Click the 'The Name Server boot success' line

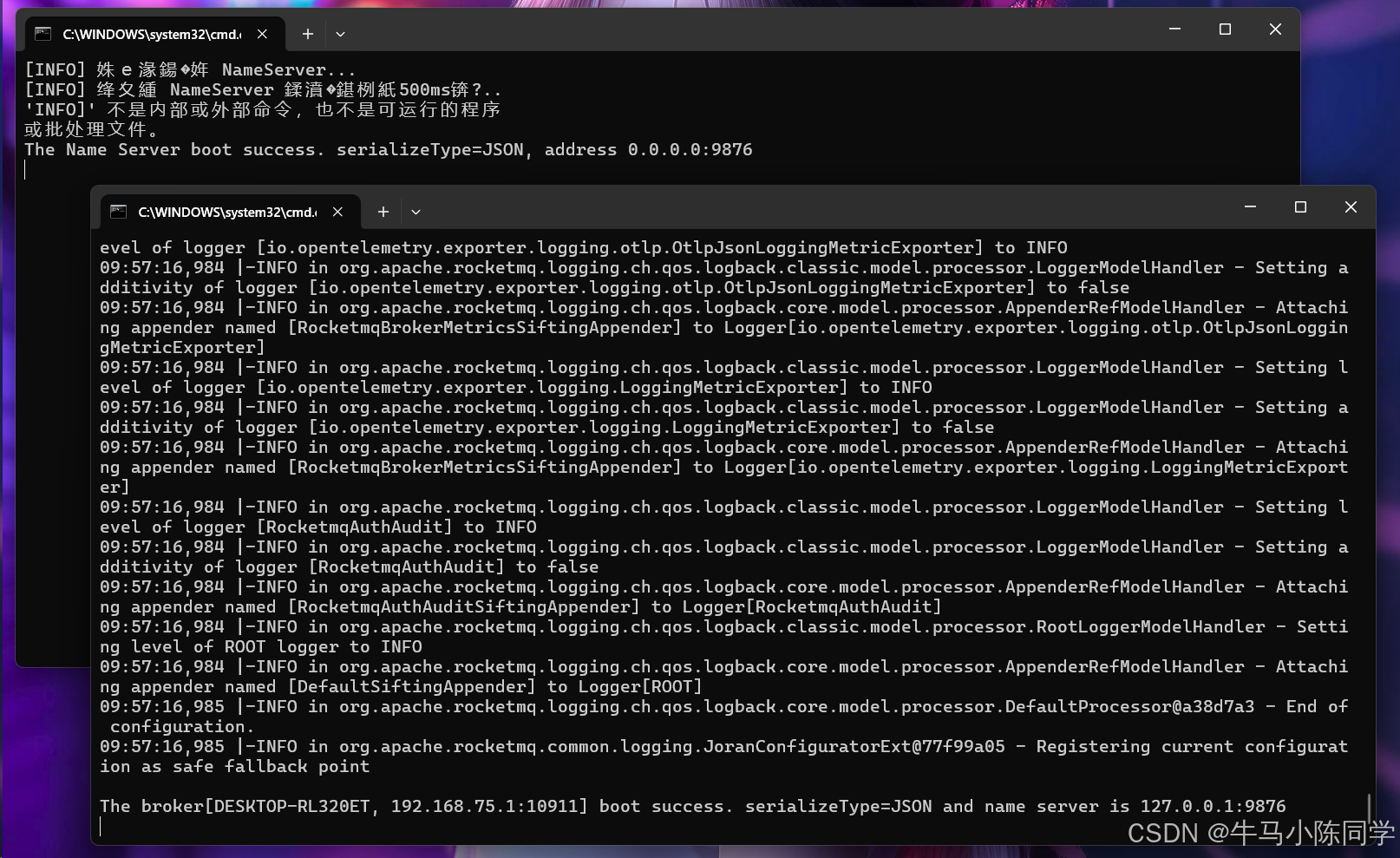tap(389, 149)
